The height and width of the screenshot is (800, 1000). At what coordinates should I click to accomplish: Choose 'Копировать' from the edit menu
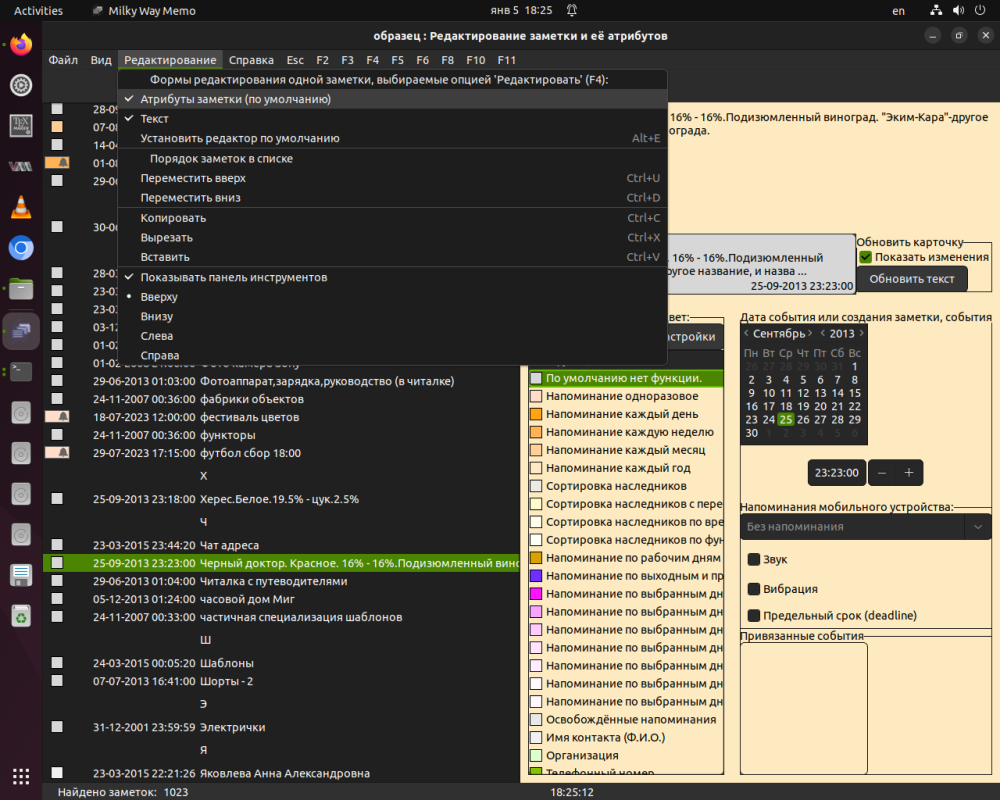pyautogui.click(x=173, y=218)
